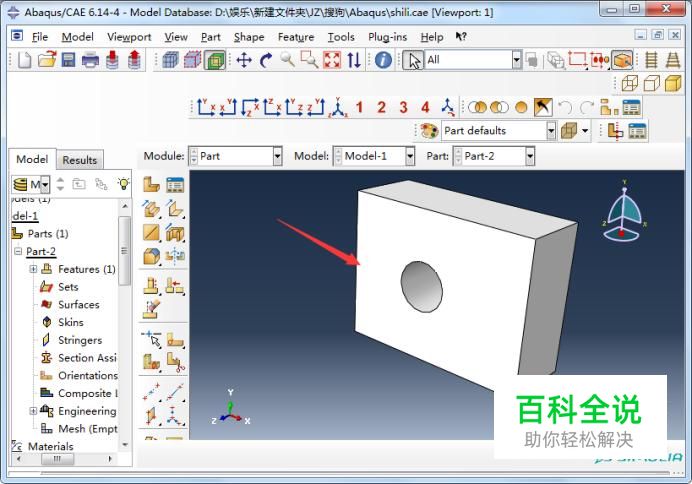692x484 pixels.
Task: Open the Color Code palette dialog
Action: pyautogui.click(x=429, y=131)
